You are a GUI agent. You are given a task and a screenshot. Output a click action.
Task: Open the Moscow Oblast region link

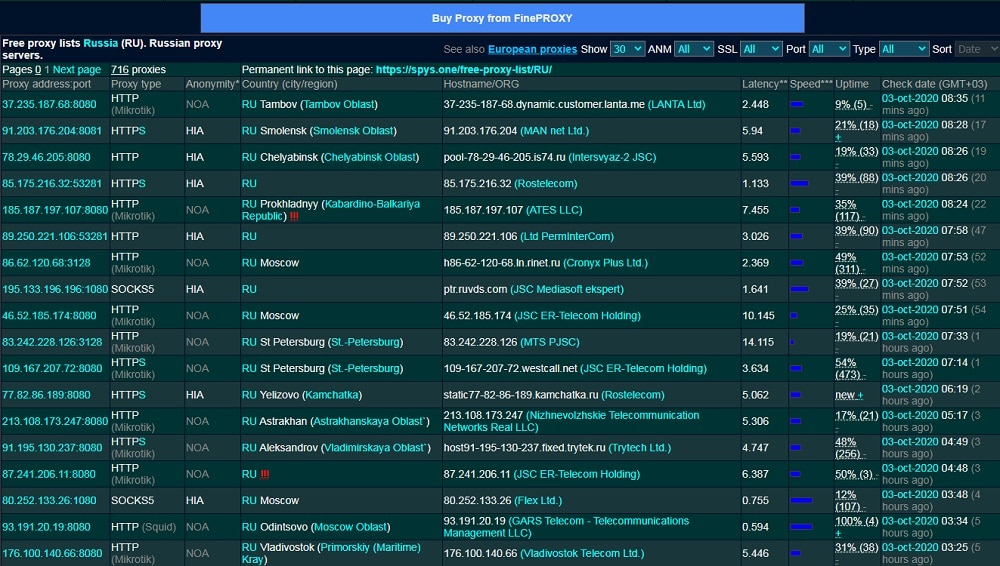pyautogui.click(x=351, y=527)
